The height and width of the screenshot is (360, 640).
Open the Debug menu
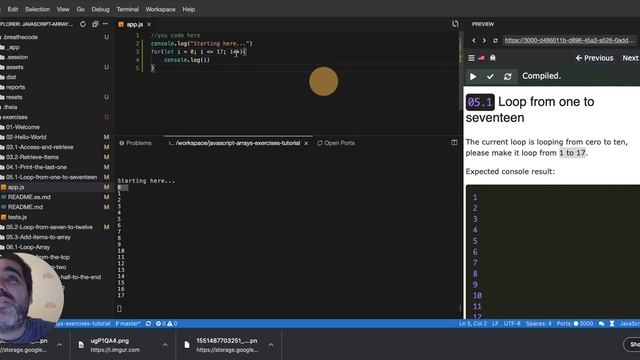(100, 9)
